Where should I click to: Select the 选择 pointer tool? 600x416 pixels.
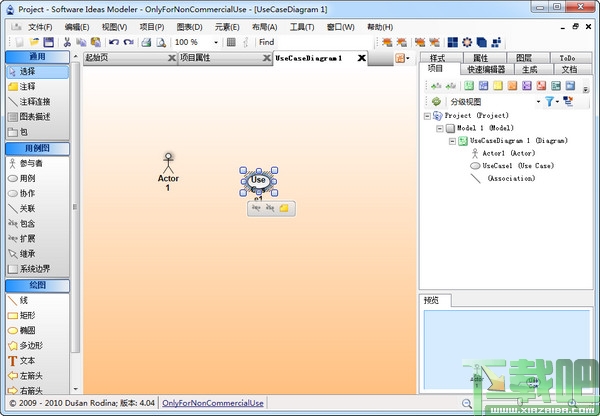click(x=37, y=72)
